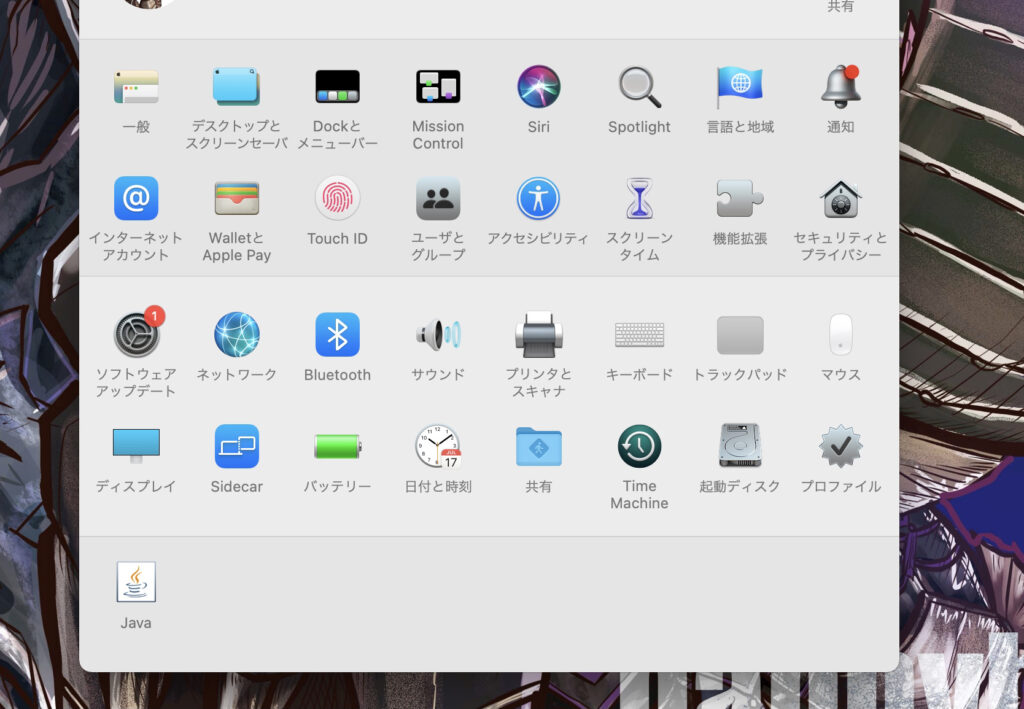
Task: Open プロファイル checkmark badge pane
Action: (840, 446)
